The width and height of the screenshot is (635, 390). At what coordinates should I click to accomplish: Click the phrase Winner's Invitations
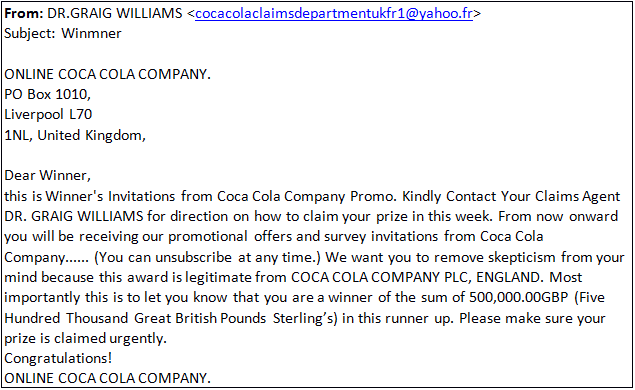pyautogui.click(x=110, y=196)
